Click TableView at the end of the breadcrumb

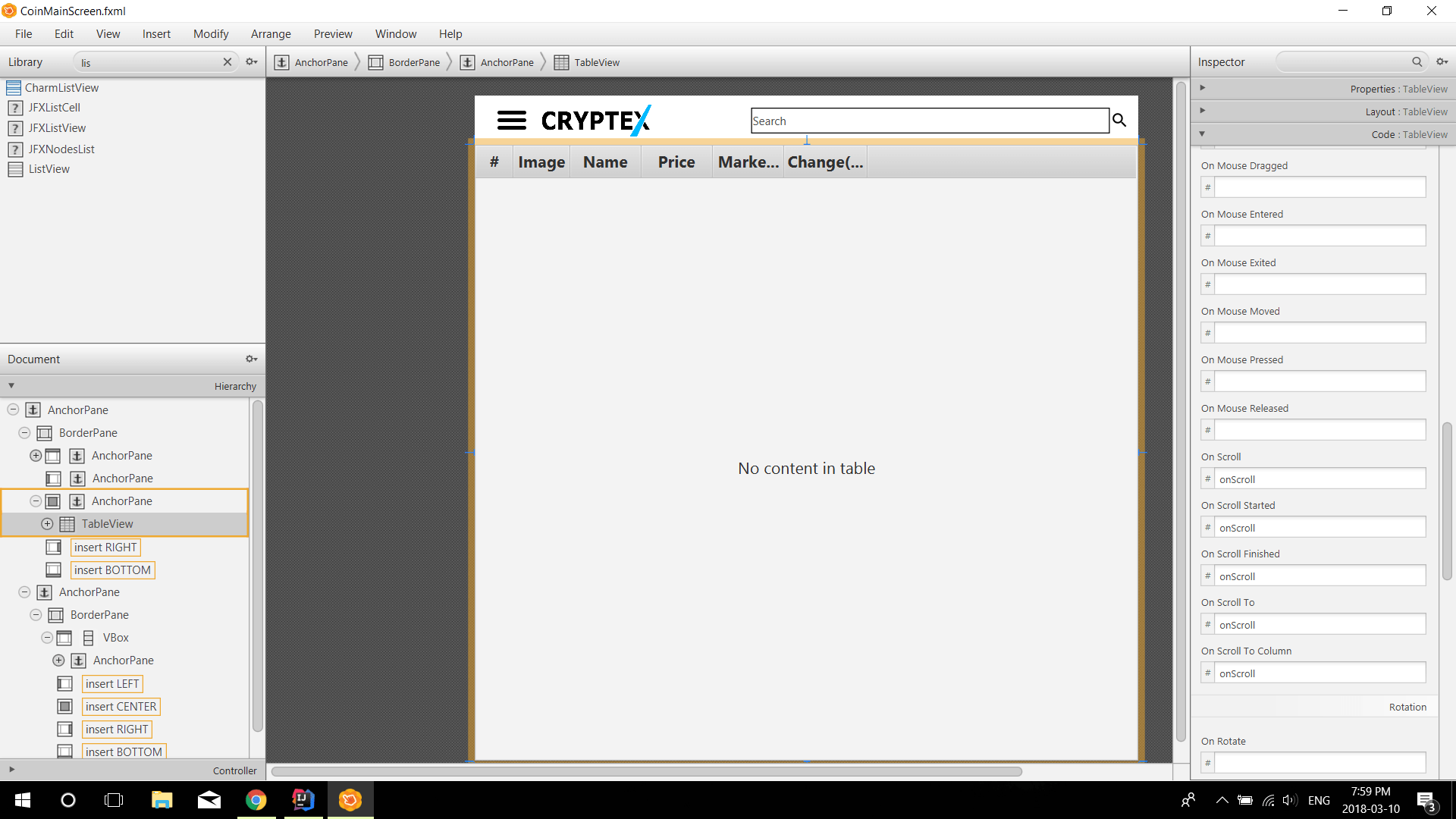pos(596,62)
